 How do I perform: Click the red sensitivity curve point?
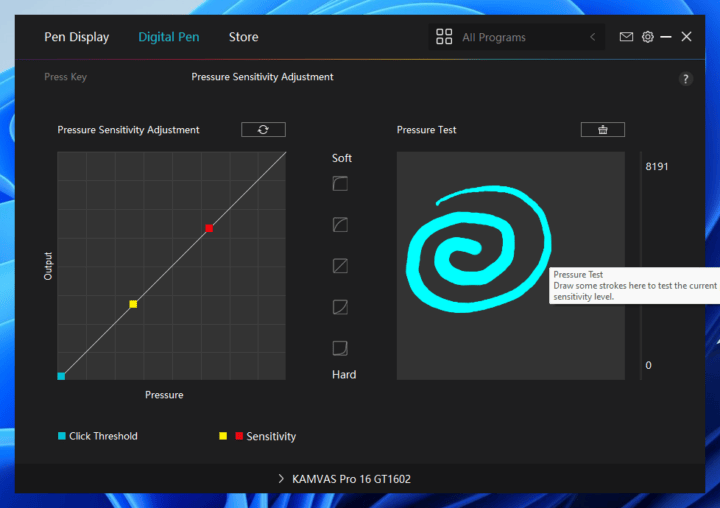tap(209, 228)
